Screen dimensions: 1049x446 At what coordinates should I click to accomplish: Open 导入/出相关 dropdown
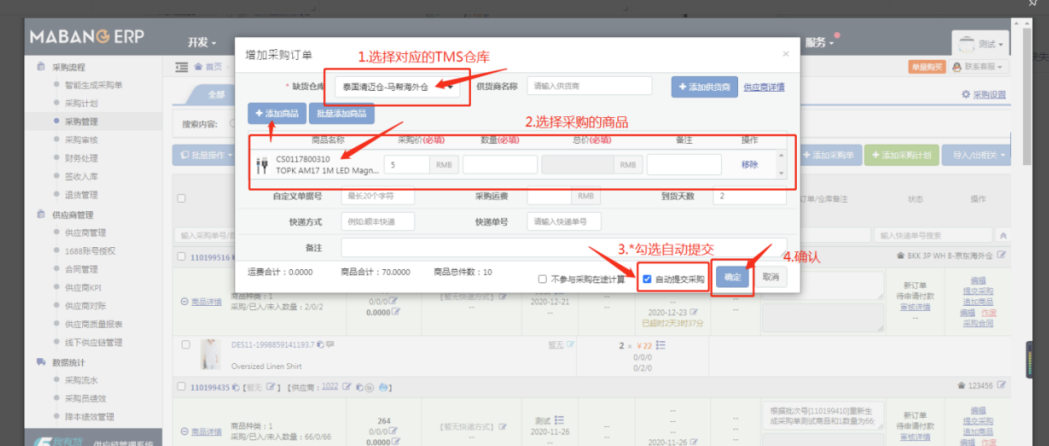[975, 154]
